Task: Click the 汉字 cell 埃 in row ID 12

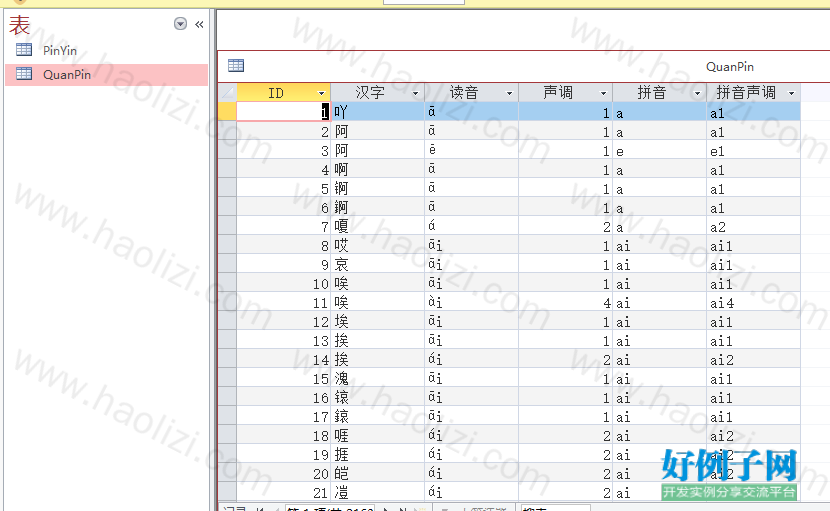Action: (x=378, y=322)
